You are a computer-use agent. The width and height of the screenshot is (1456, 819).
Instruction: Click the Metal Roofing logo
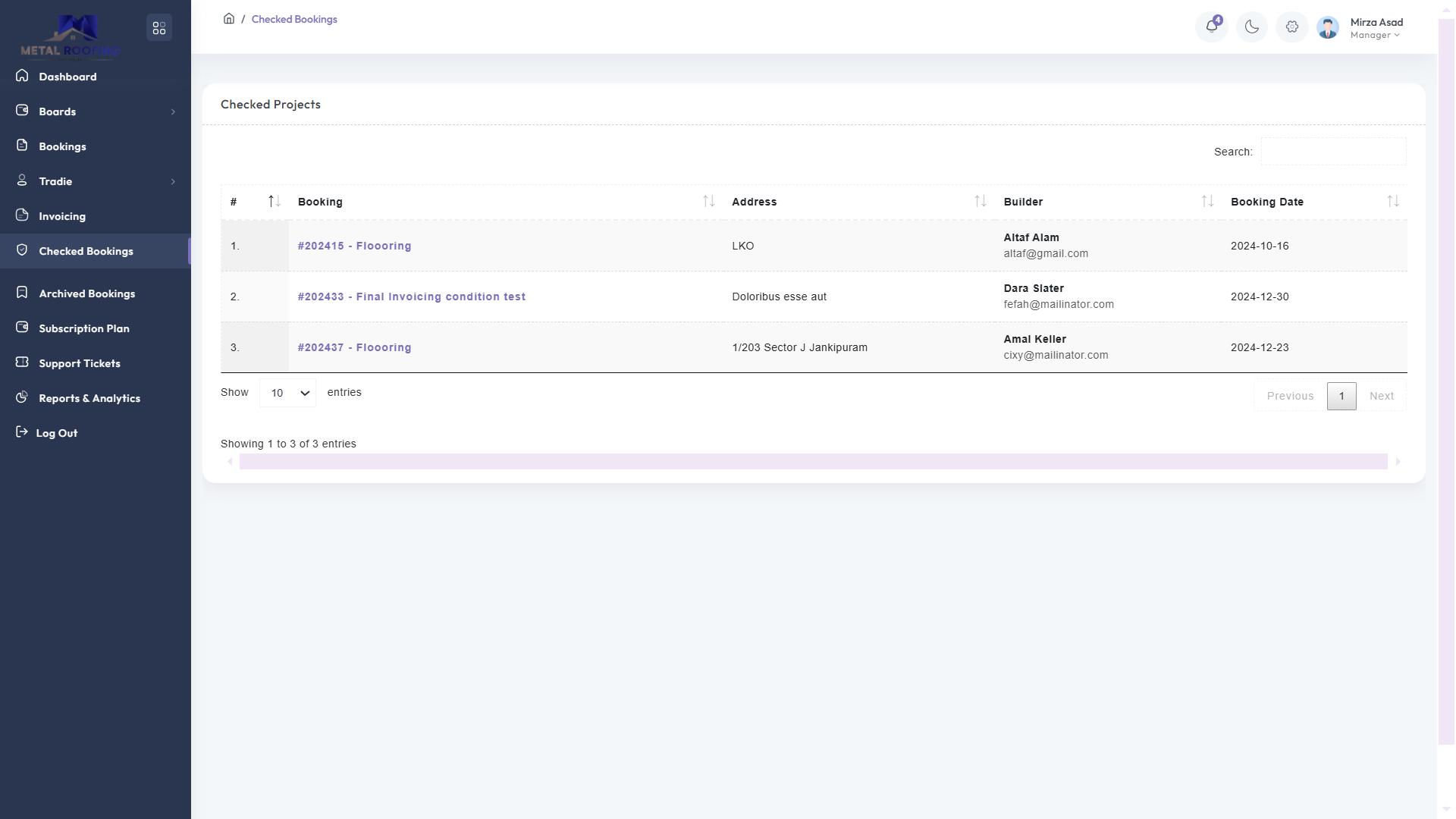coord(70,36)
